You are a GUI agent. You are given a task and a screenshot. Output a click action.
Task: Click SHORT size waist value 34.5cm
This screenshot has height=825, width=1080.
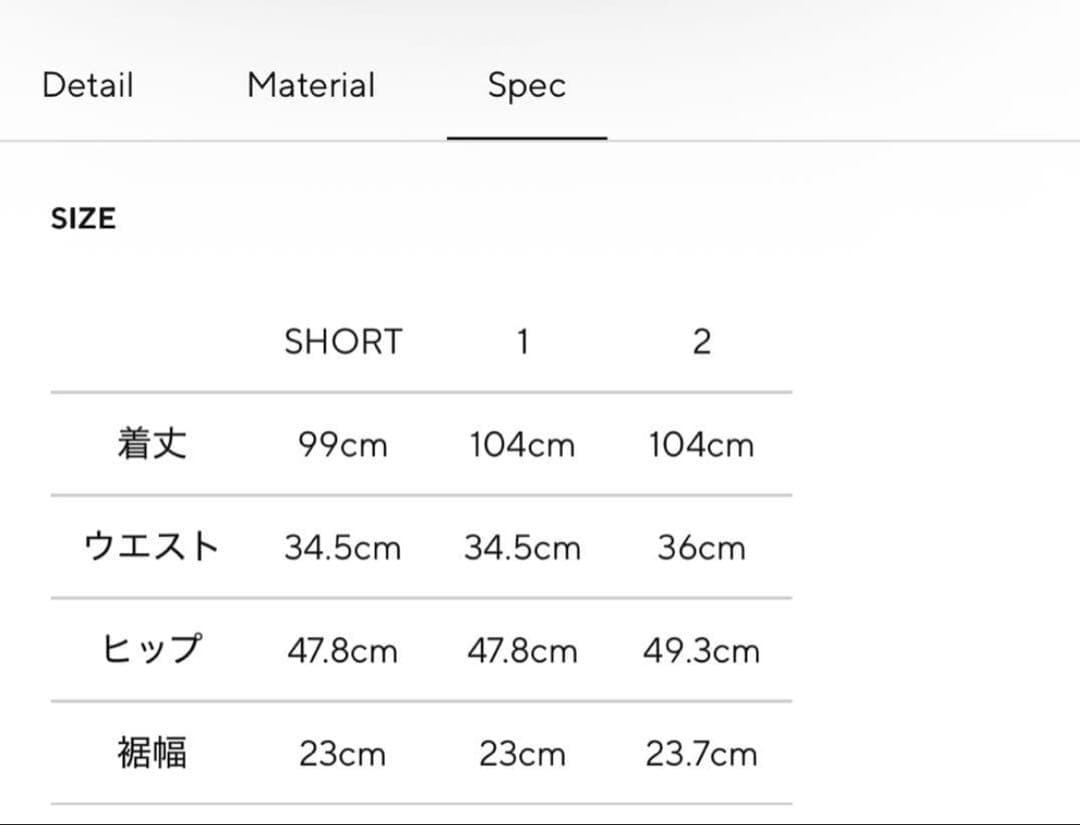coord(342,548)
